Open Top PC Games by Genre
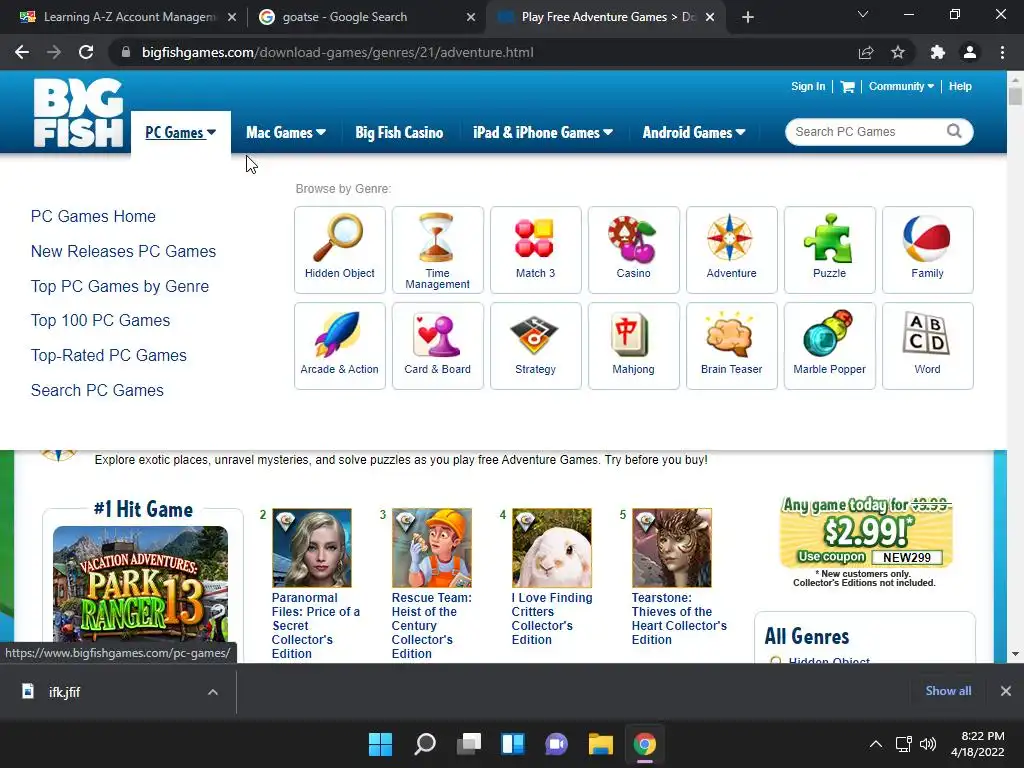 (120, 286)
